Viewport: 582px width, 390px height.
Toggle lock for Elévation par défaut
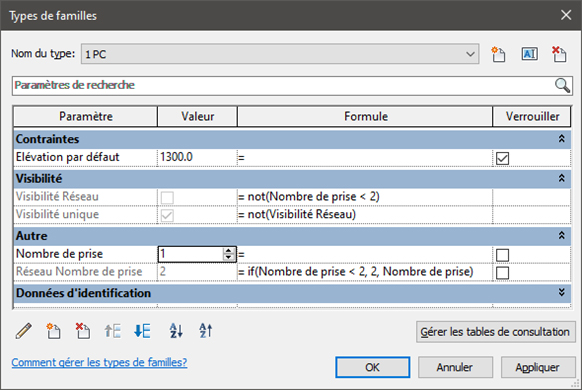(502, 158)
